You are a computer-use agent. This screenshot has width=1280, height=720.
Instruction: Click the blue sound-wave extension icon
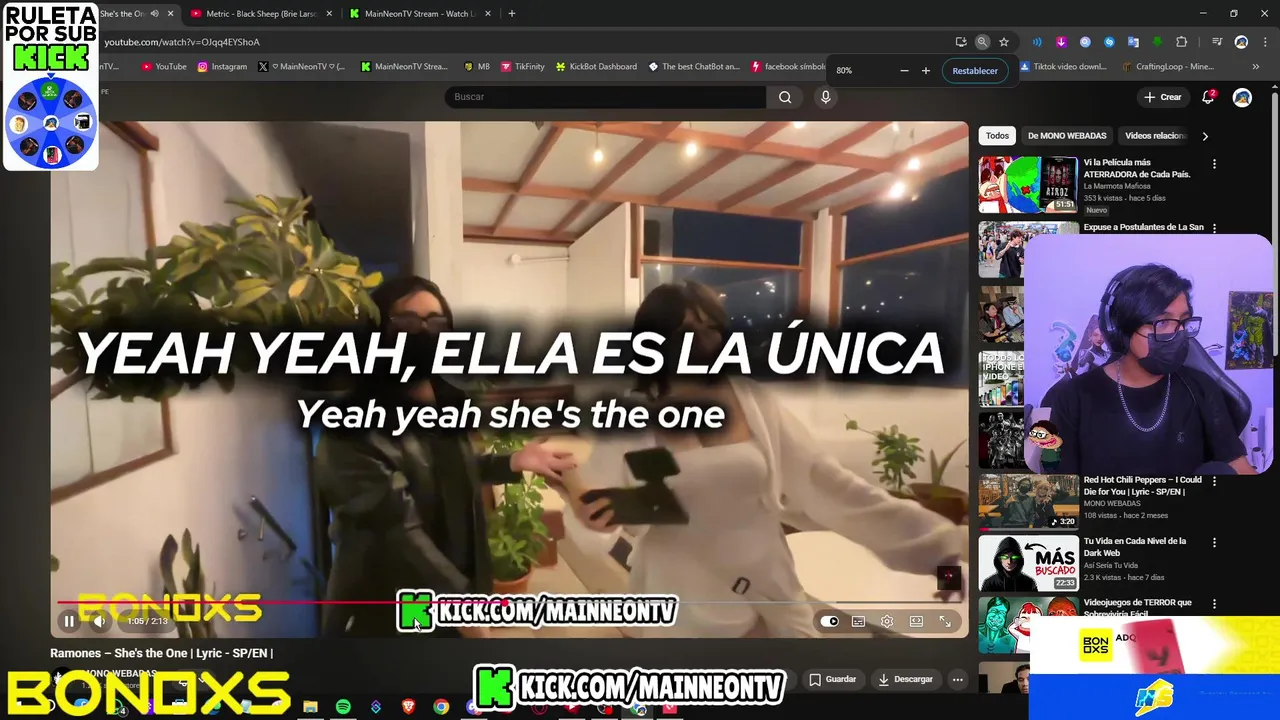point(1037,42)
